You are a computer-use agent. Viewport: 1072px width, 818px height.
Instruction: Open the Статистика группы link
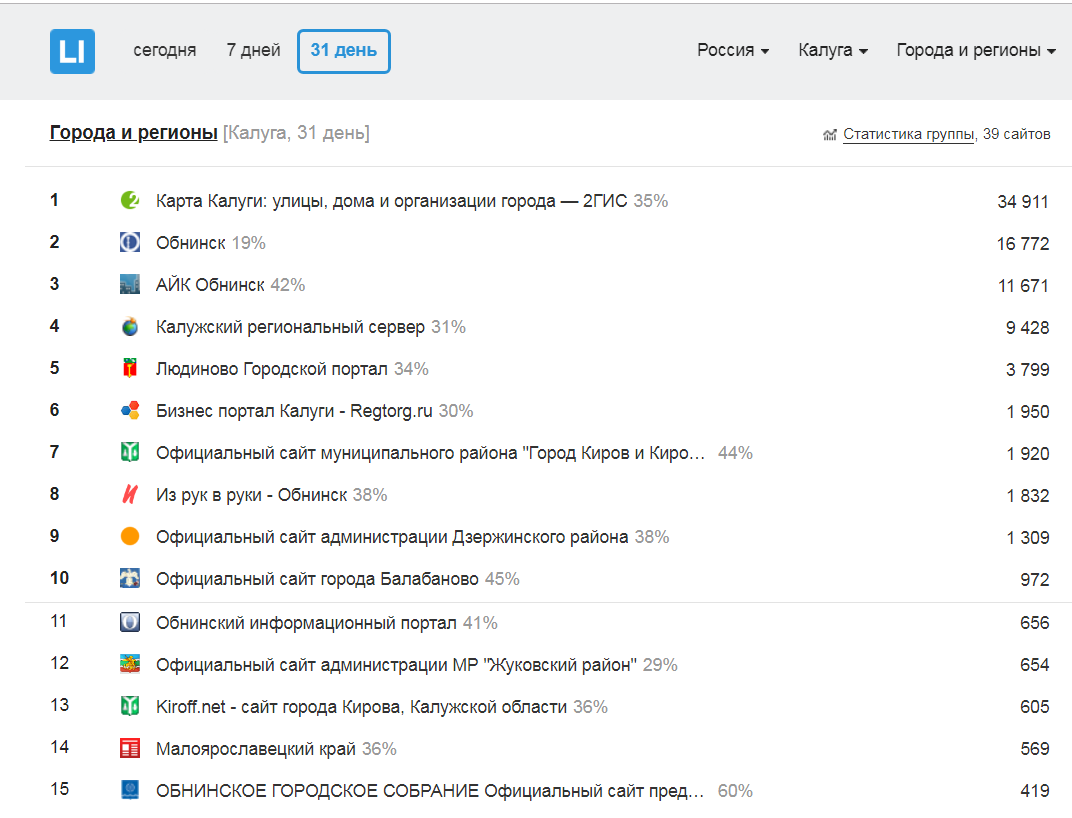point(908,134)
